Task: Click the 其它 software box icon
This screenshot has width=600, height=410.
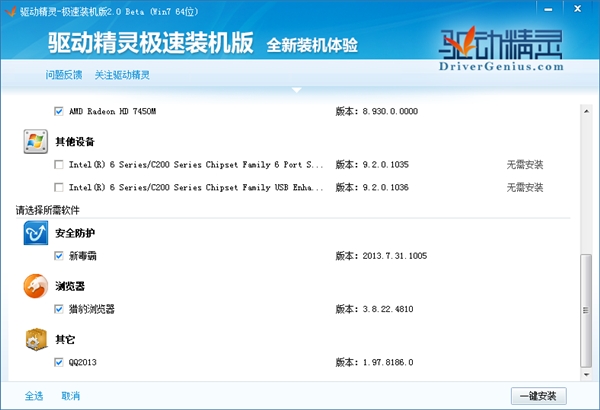Action: pos(36,339)
